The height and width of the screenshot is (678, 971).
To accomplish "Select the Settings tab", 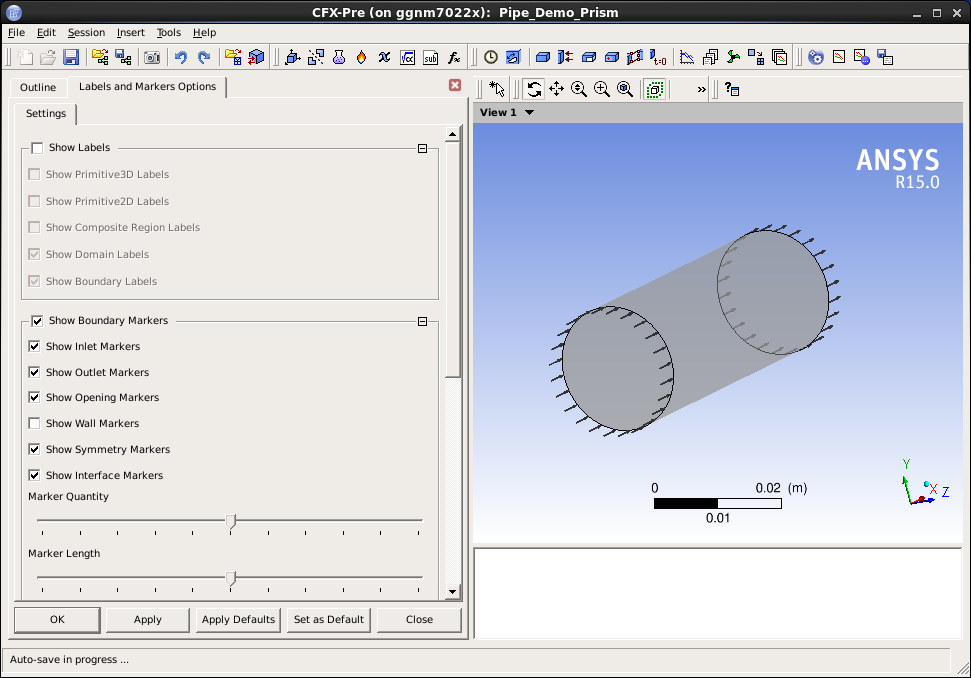I will pos(46,113).
